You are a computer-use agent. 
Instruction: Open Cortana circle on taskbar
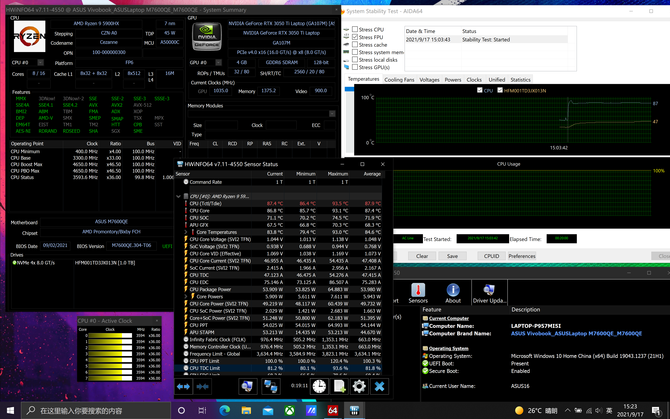[181, 410]
